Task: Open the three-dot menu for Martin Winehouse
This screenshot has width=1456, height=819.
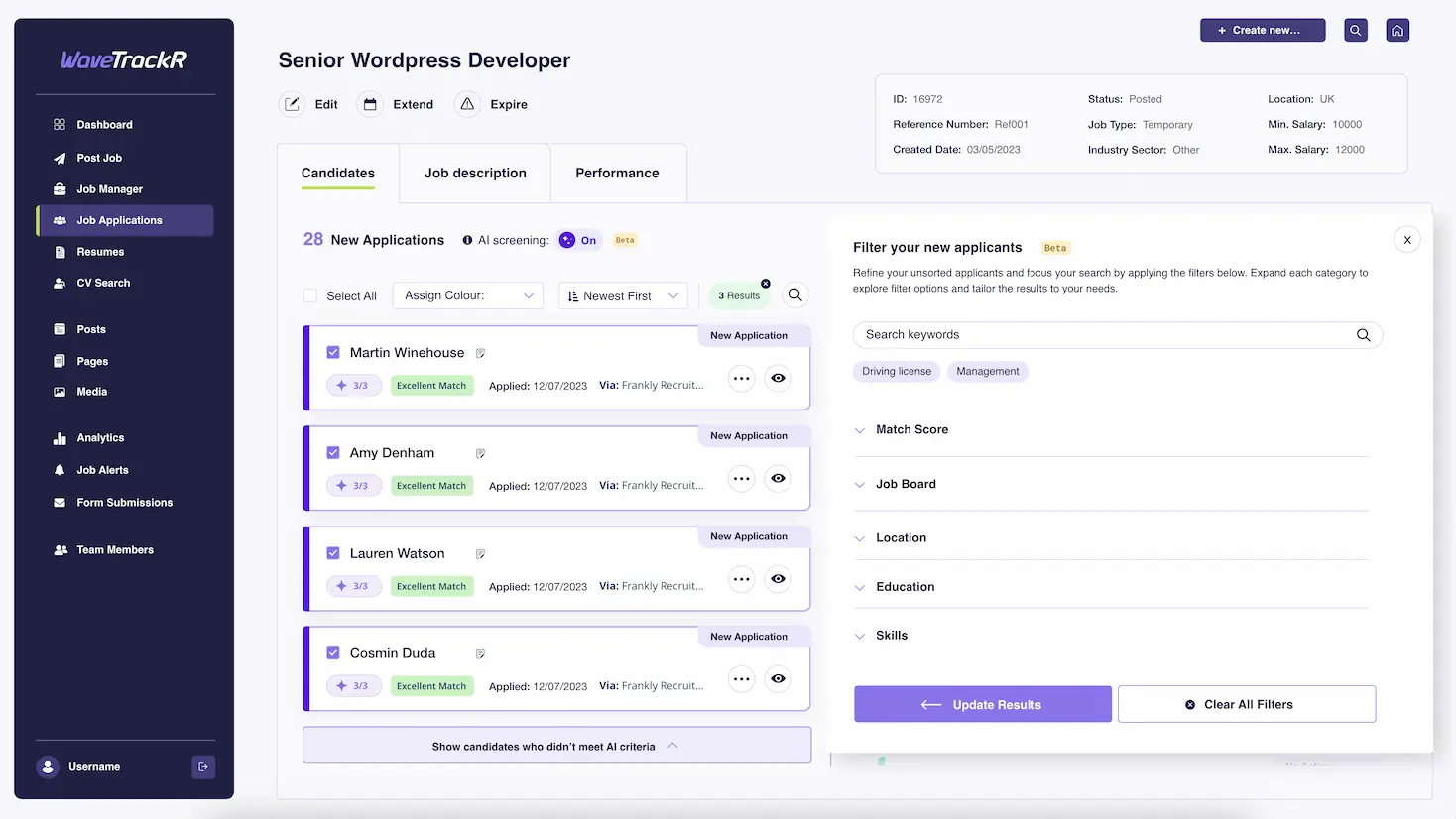Action: click(741, 378)
